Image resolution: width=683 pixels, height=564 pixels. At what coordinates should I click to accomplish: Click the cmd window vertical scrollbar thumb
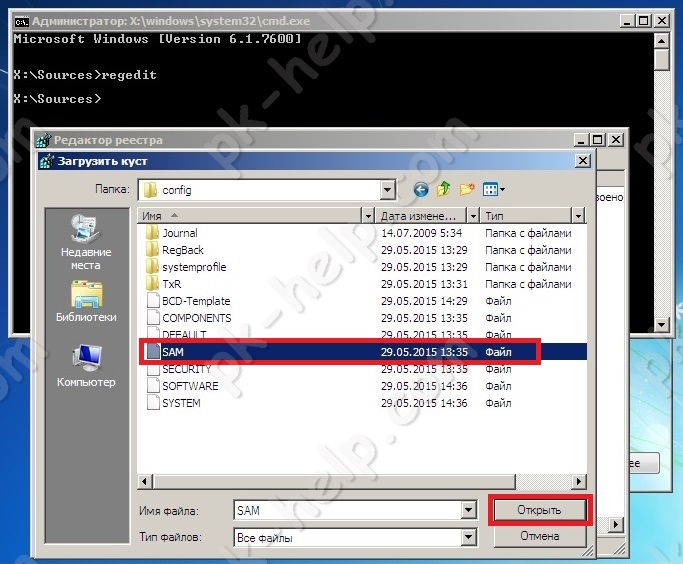pyautogui.click(x=662, y=60)
